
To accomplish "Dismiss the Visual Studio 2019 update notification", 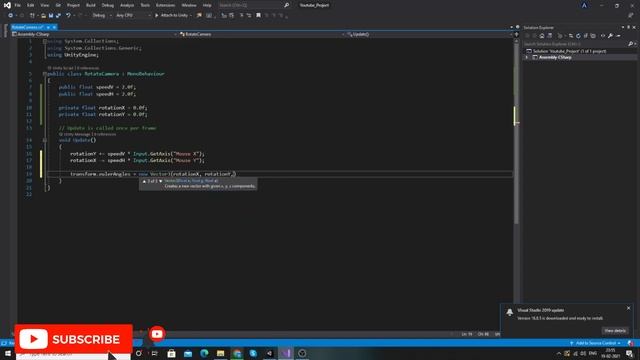I will pos(629,308).
